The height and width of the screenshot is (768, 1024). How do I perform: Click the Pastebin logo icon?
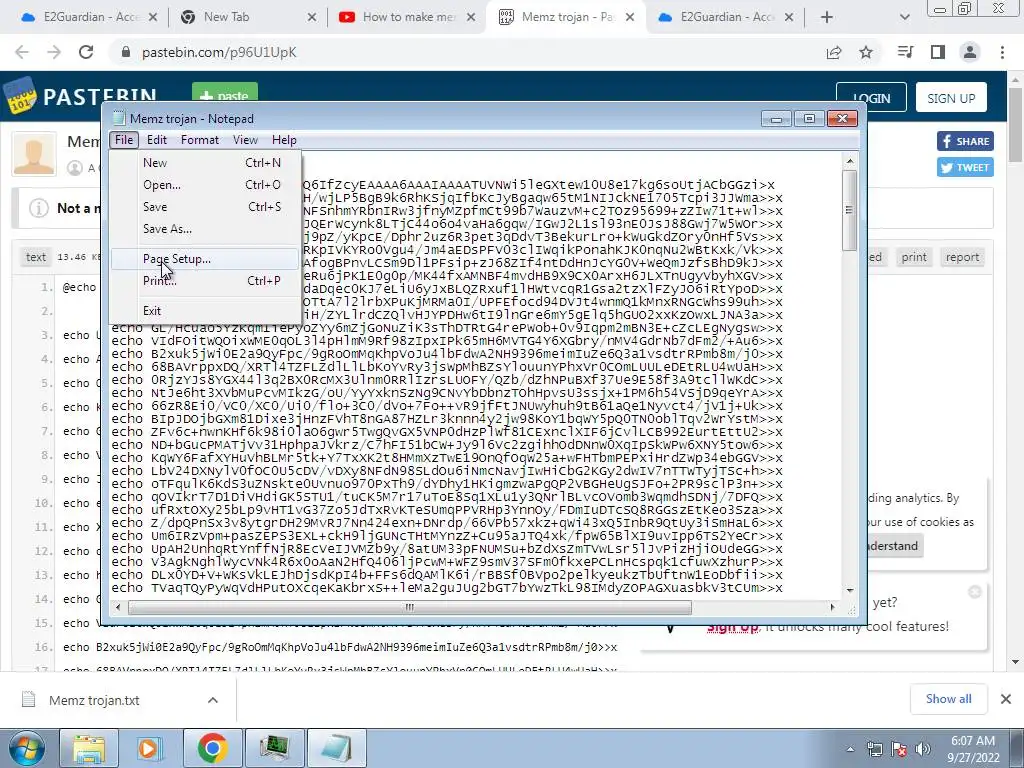click(20, 96)
